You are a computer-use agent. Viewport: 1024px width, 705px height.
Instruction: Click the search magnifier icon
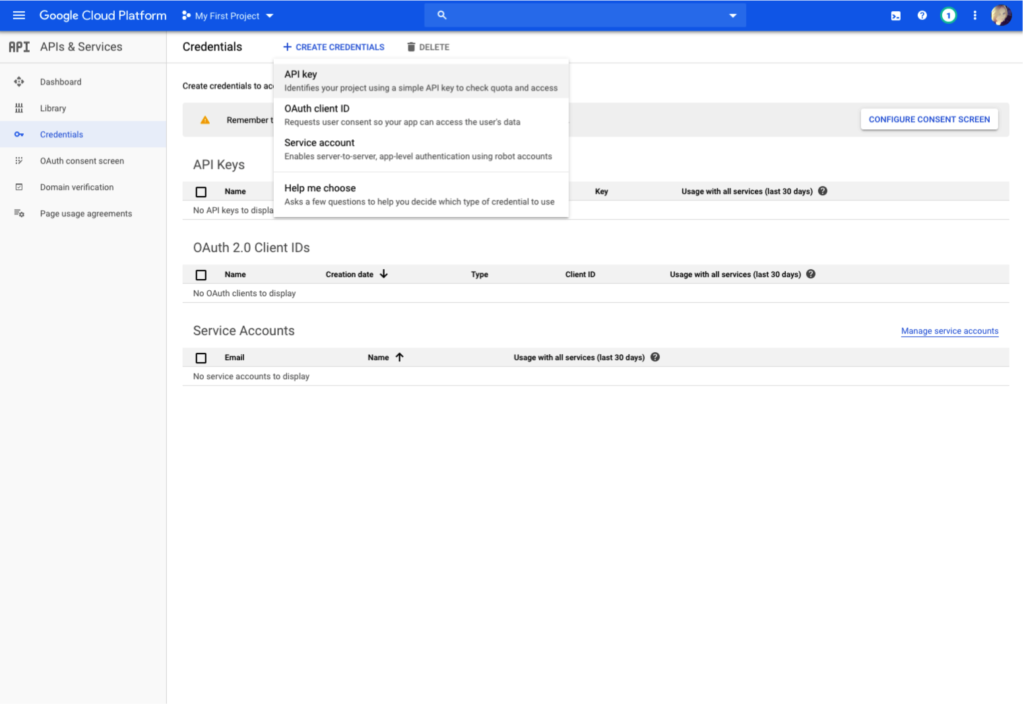(442, 15)
